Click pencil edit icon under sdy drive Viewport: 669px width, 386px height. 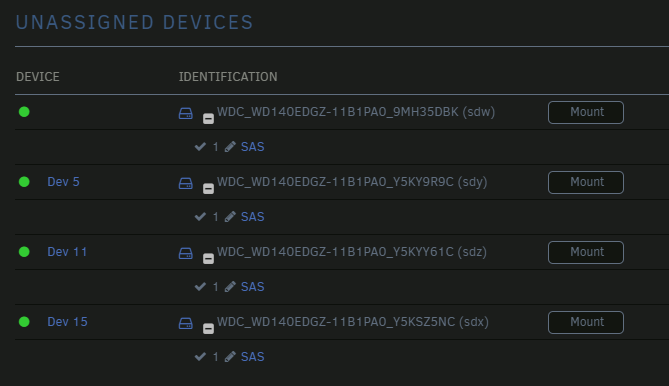click(x=230, y=217)
